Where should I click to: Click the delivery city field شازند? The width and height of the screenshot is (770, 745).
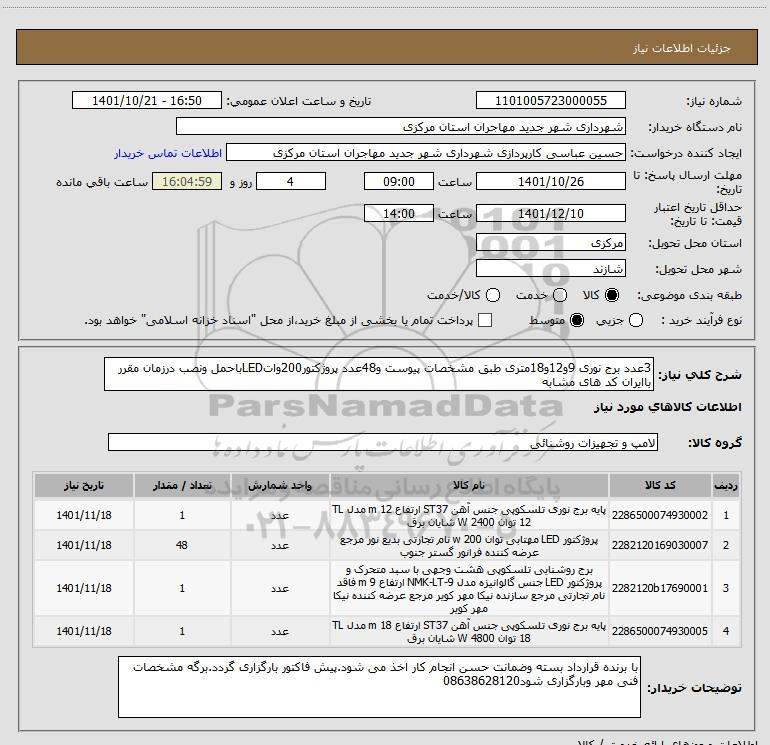click(550, 268)
